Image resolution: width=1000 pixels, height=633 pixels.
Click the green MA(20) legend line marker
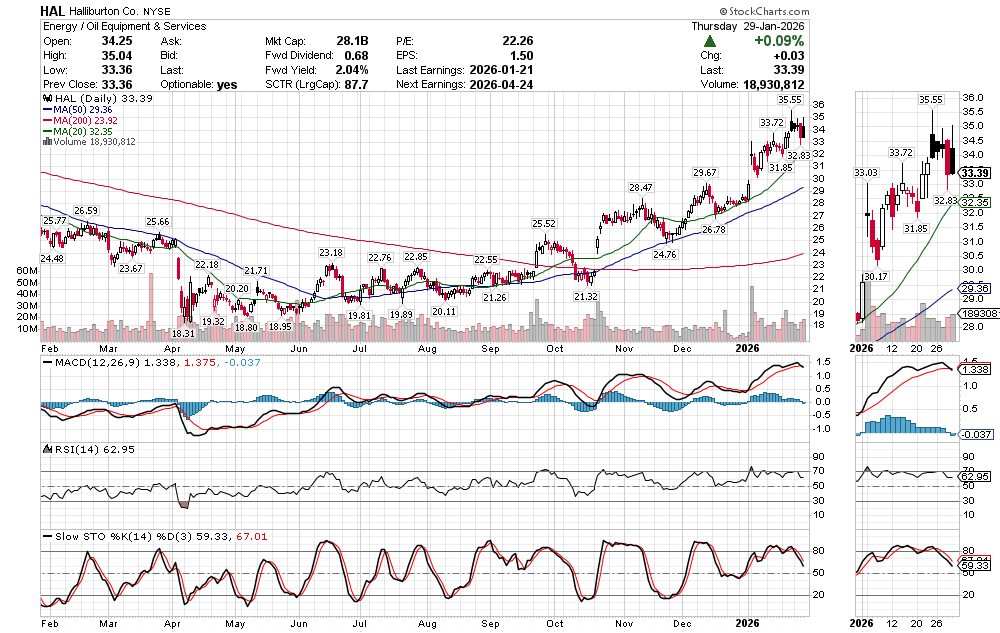point(45,131)
